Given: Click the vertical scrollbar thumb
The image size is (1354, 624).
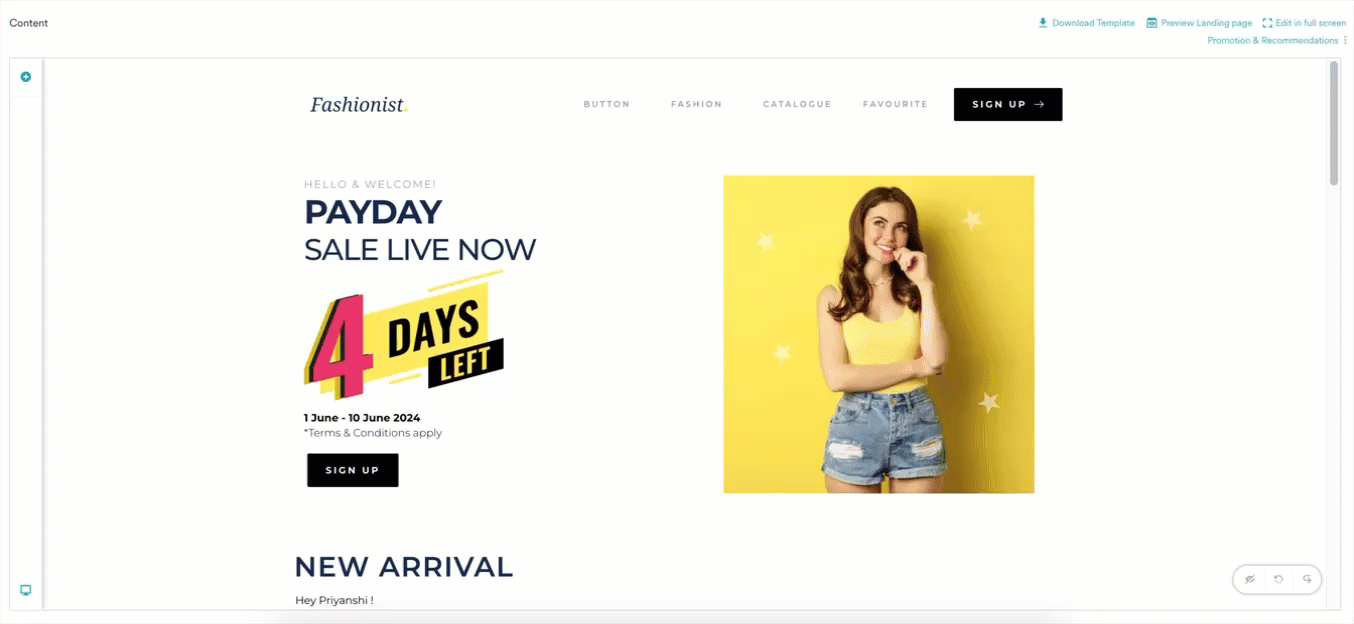Looking at the screenshot, I should pyautogui.click(x=1334, y=123).
